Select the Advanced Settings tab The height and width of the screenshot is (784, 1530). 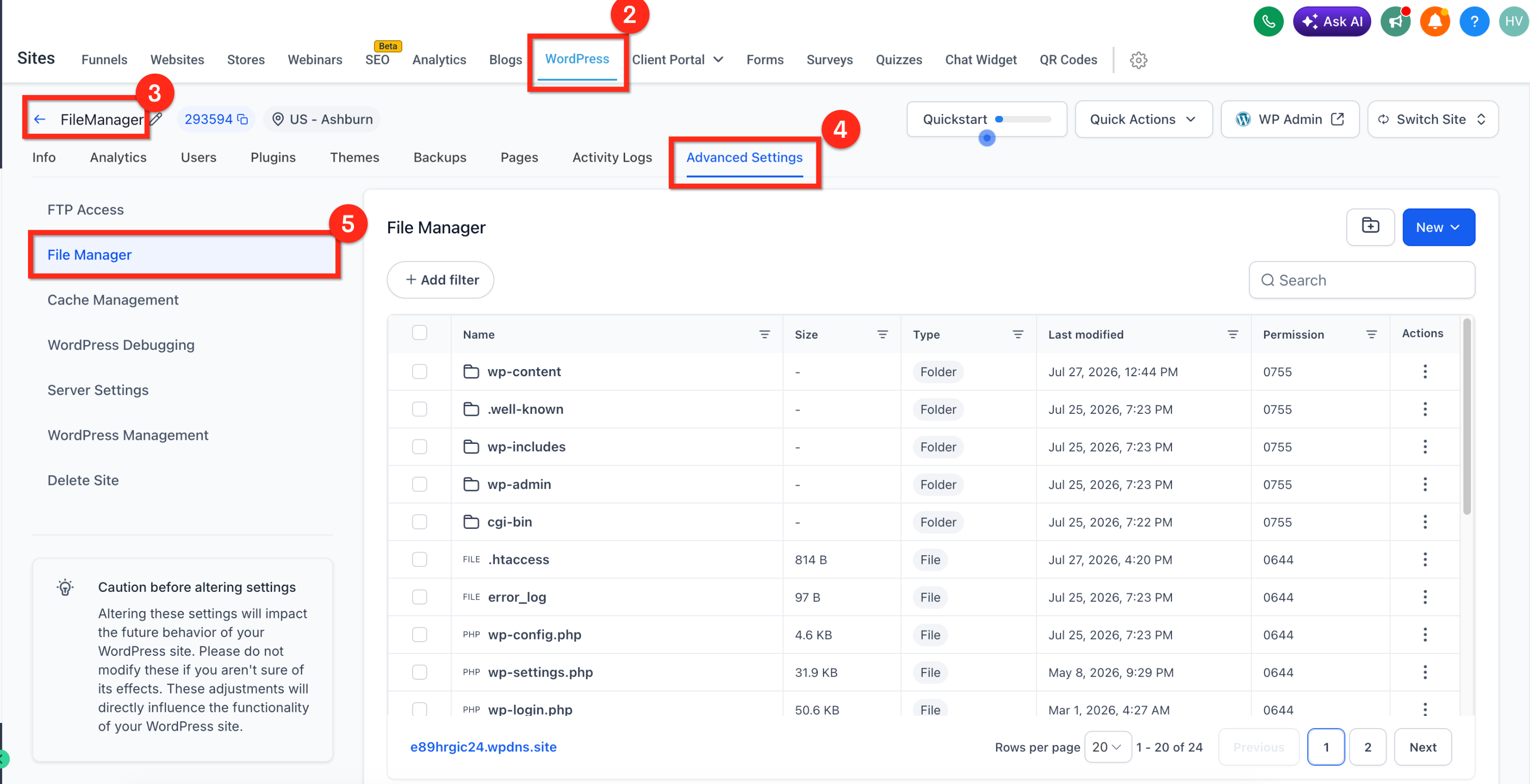point(744,157)
